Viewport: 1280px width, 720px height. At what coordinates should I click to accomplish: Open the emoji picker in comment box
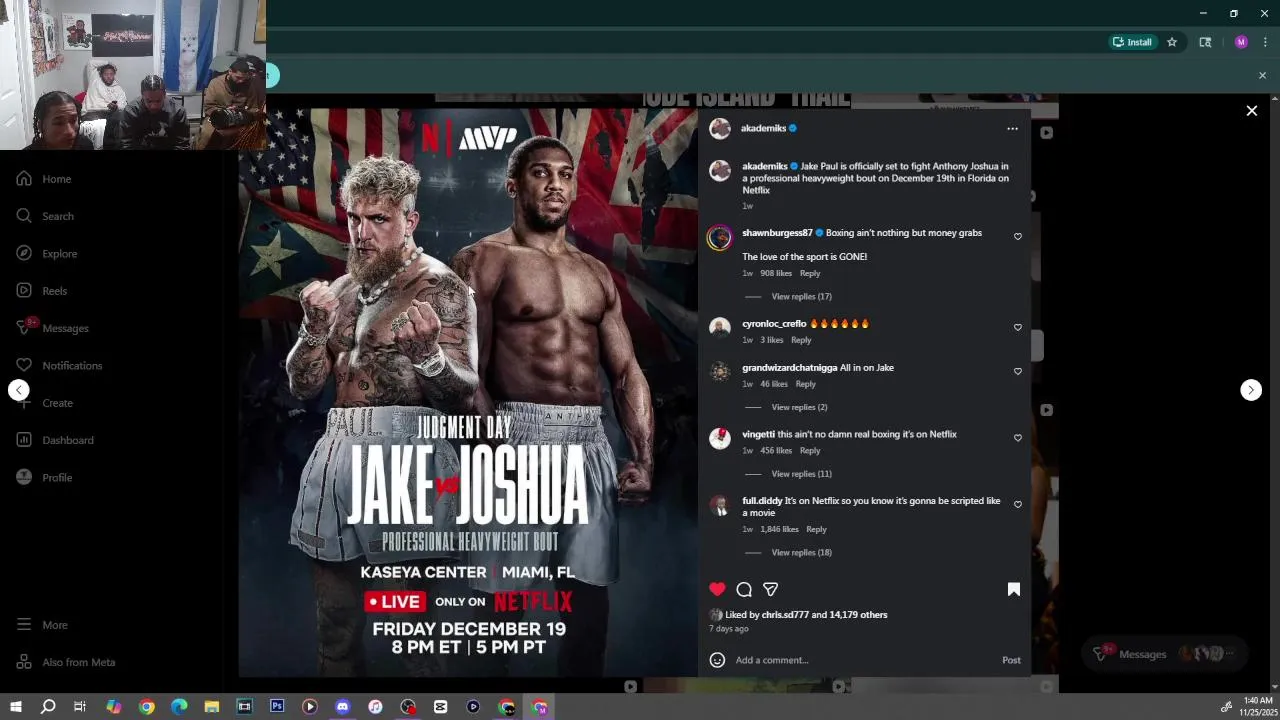point(717,660)
